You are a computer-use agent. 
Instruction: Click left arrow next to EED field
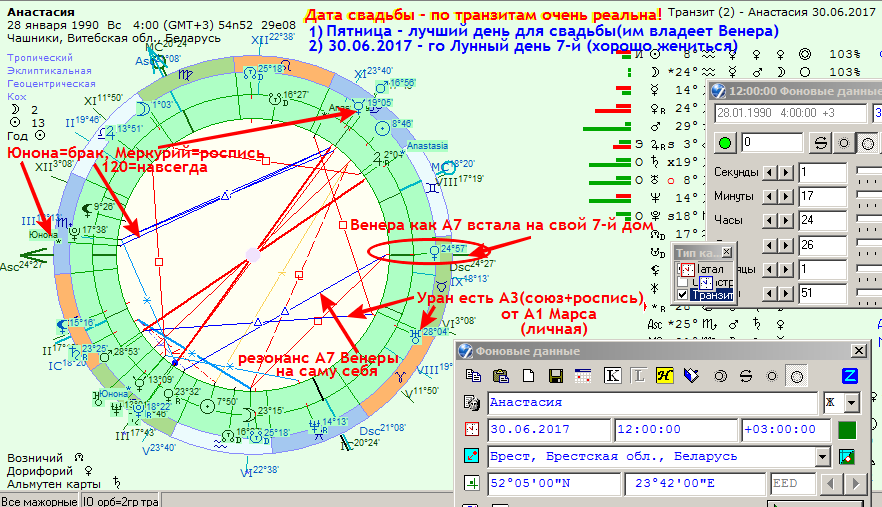tap(830, 483)
